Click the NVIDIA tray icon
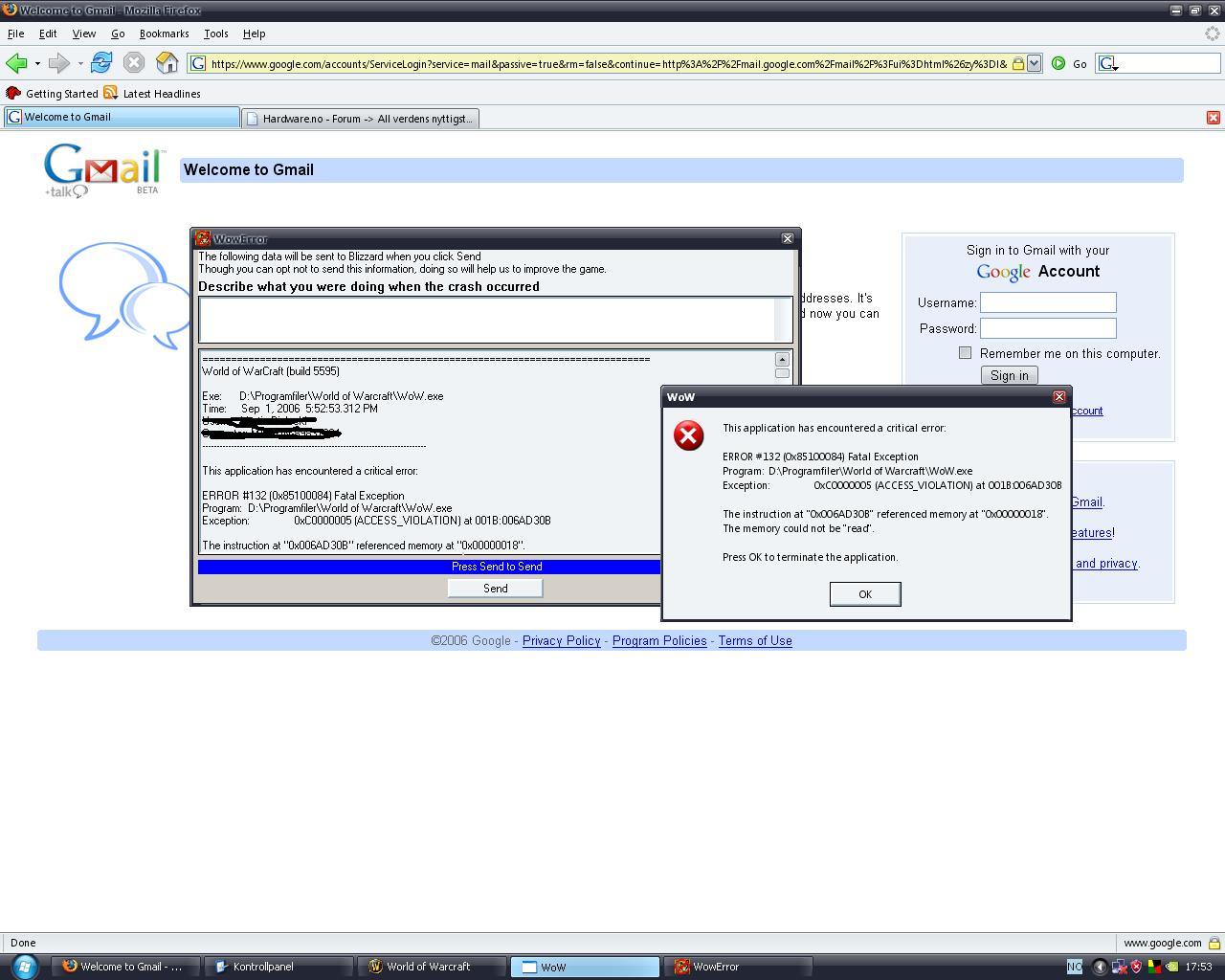Screen dimensions: 1225x980 pyautogui.click(x=1171, y=967)
